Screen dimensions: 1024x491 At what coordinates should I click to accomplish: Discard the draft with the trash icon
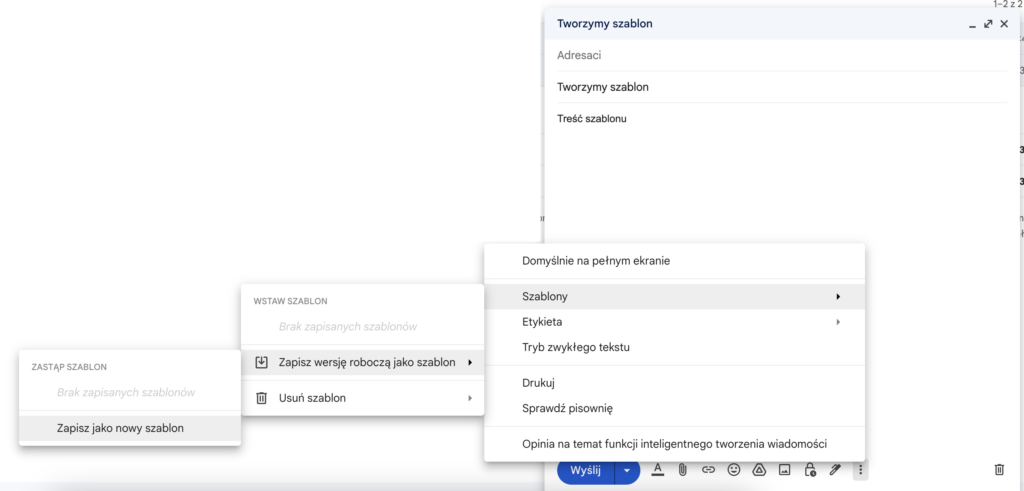pyautogui.click(x=999, y=469)
